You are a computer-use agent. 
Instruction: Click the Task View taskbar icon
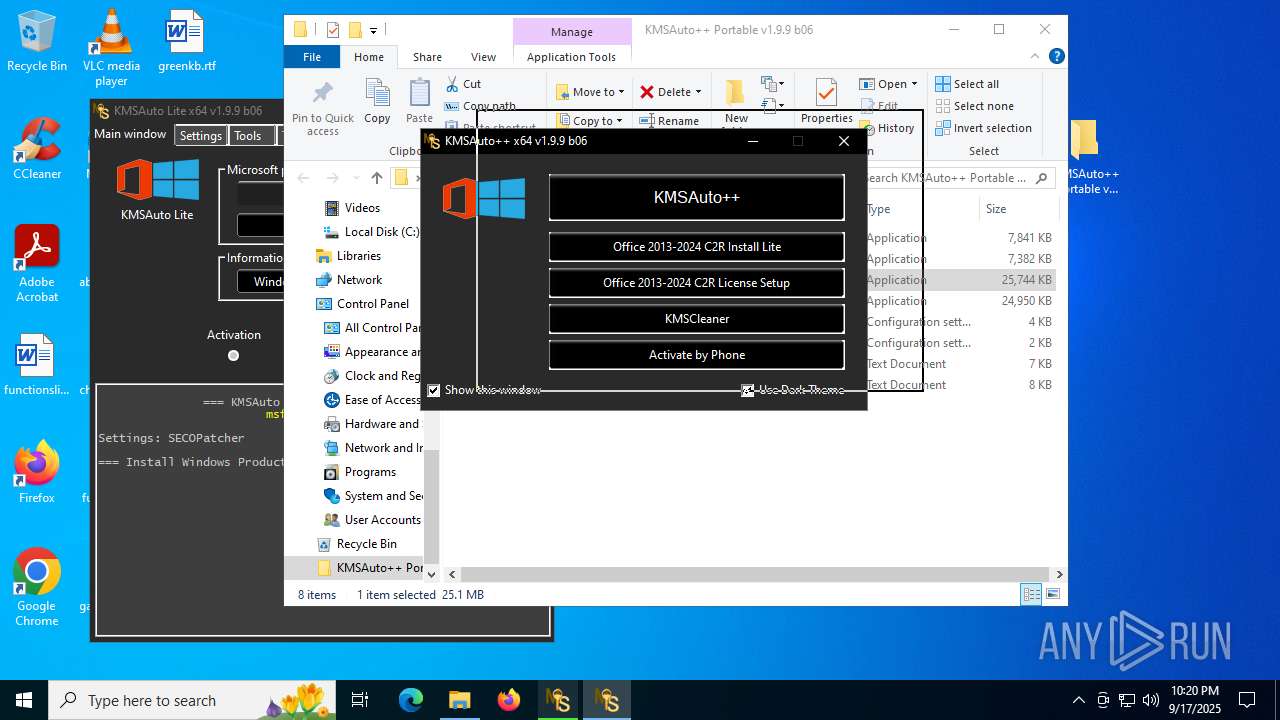coord(361,700)
